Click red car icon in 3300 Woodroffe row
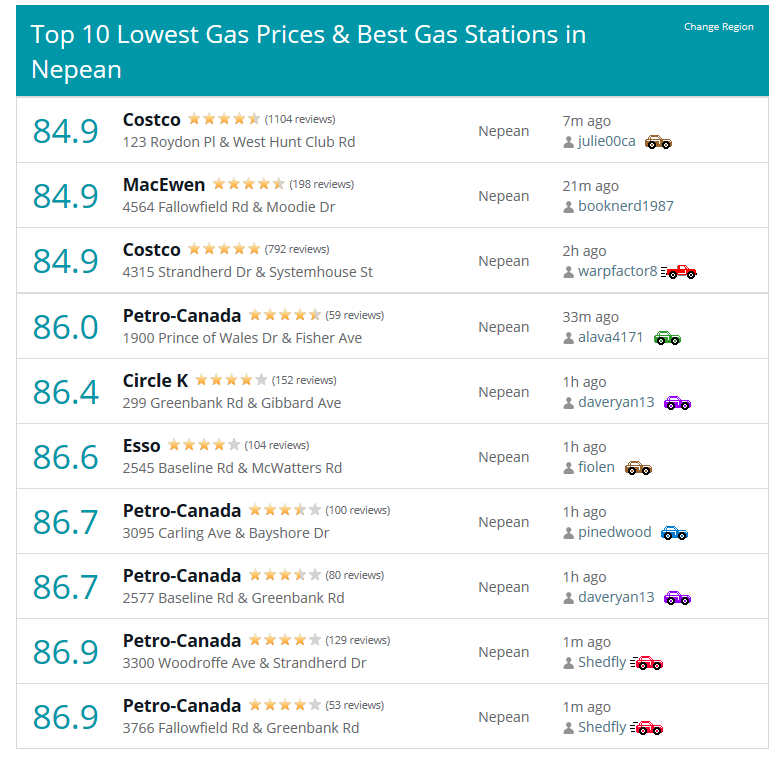The width and height of the screenshot is (779, 762). coord(646,663)
